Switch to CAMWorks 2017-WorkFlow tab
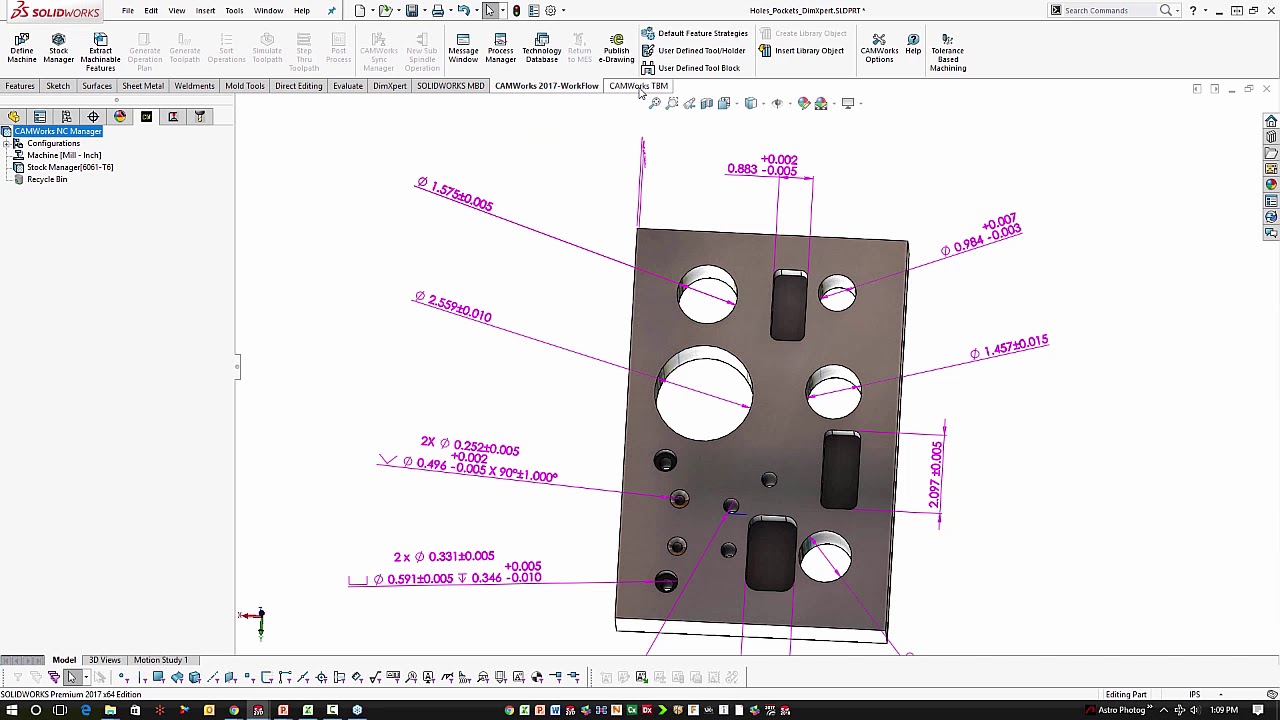1280x720 pixels. 546,86
